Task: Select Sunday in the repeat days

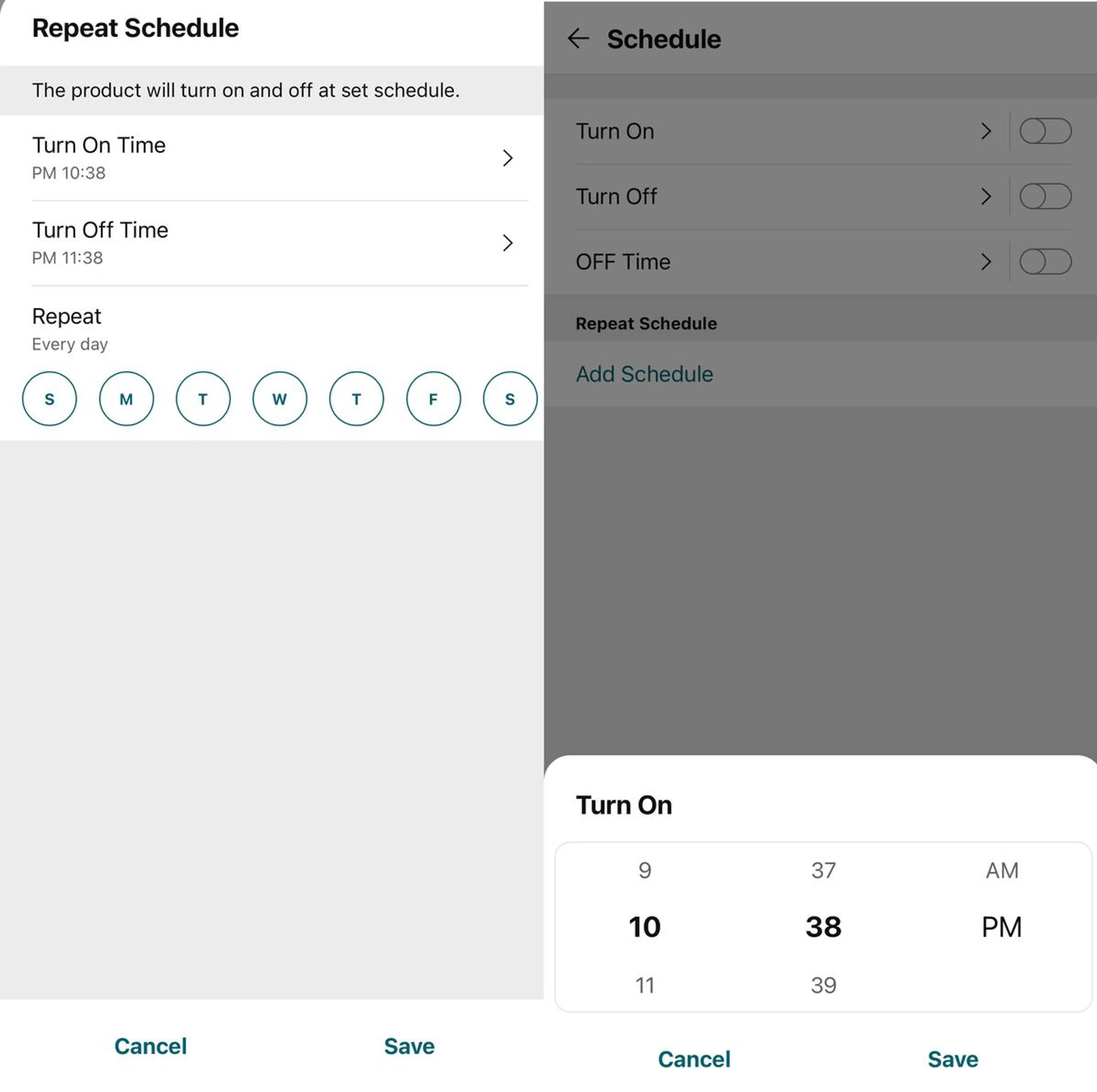Action: point(49,399)
